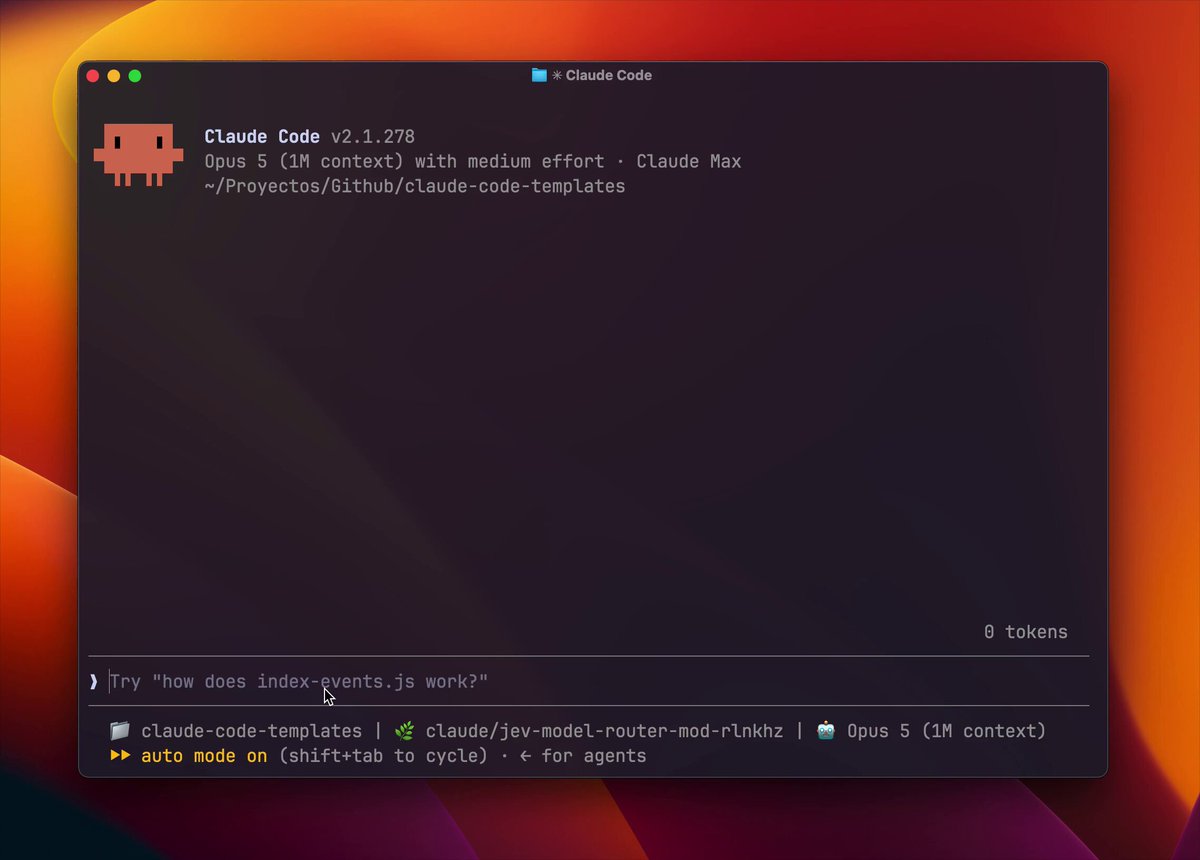Click the "0 tokens" counter
Viewport: 1200px width, 860px height.
point(1026,632)
